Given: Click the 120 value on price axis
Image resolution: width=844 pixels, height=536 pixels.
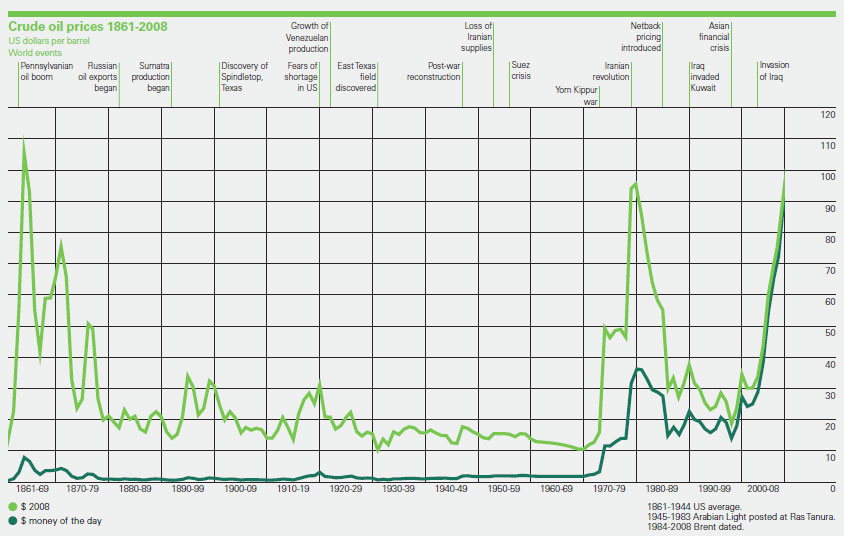Looking at the screenshot, I should coord(828,115).
